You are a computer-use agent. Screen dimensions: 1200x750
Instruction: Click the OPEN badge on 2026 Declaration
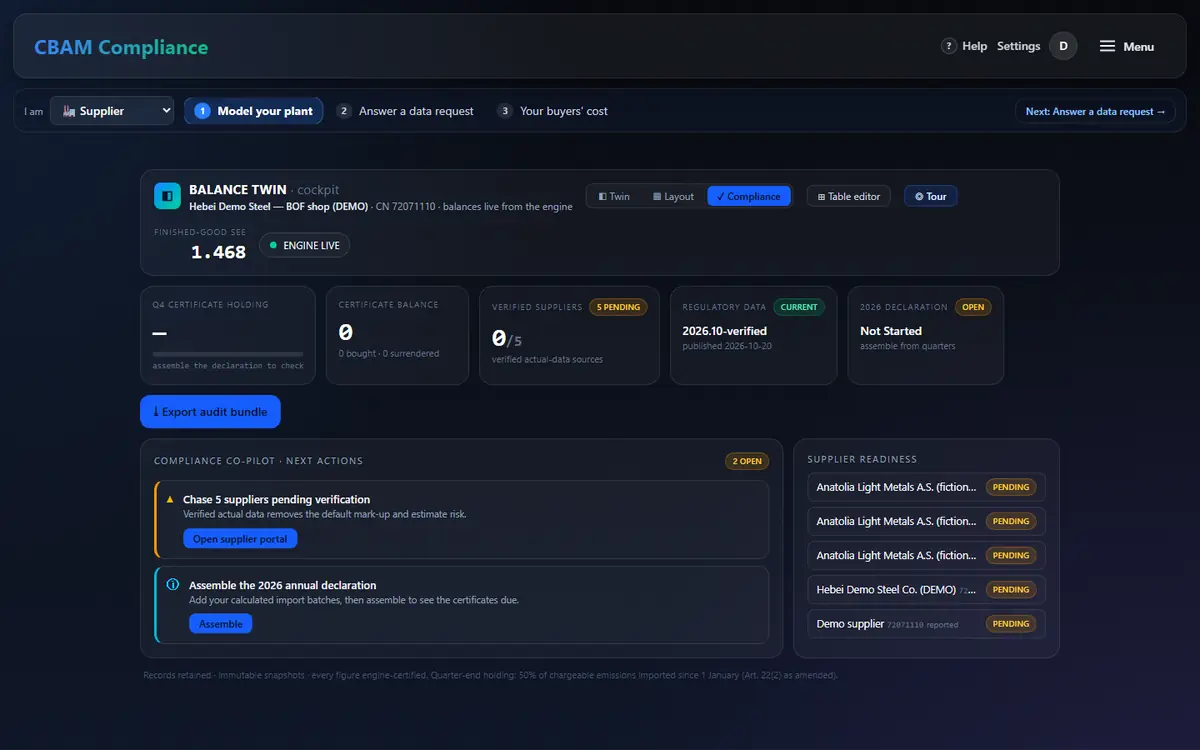(973, 307)
